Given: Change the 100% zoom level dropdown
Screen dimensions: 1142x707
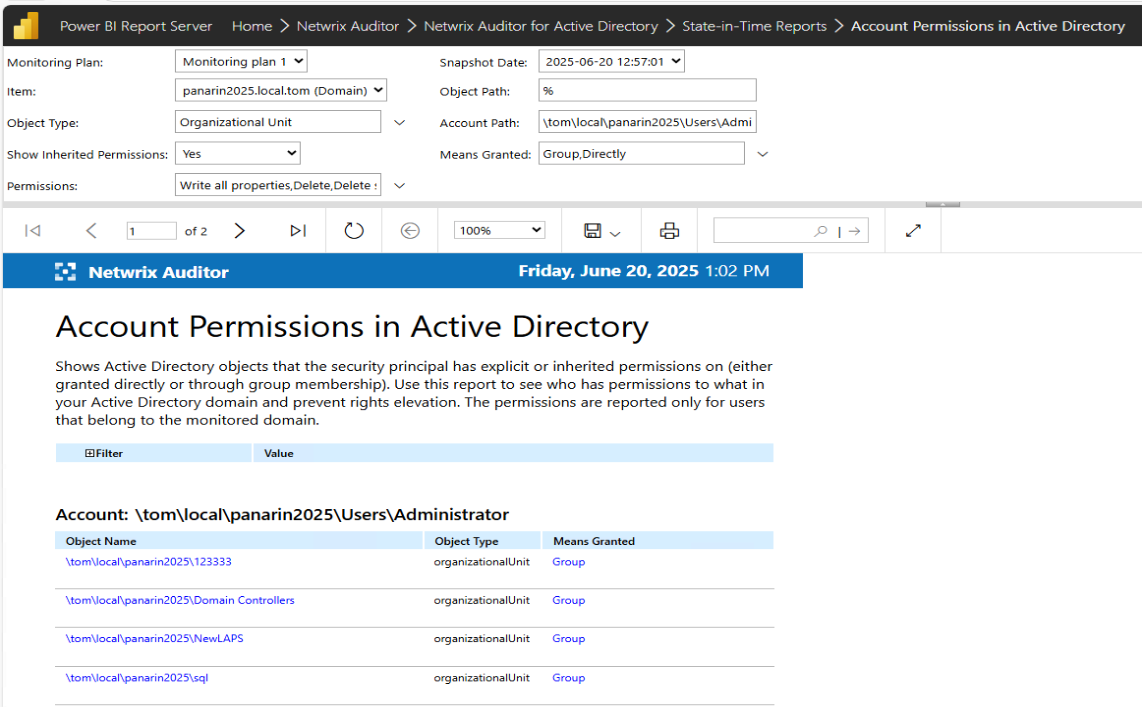Looking at the screenshot, I should click(499, 231).
